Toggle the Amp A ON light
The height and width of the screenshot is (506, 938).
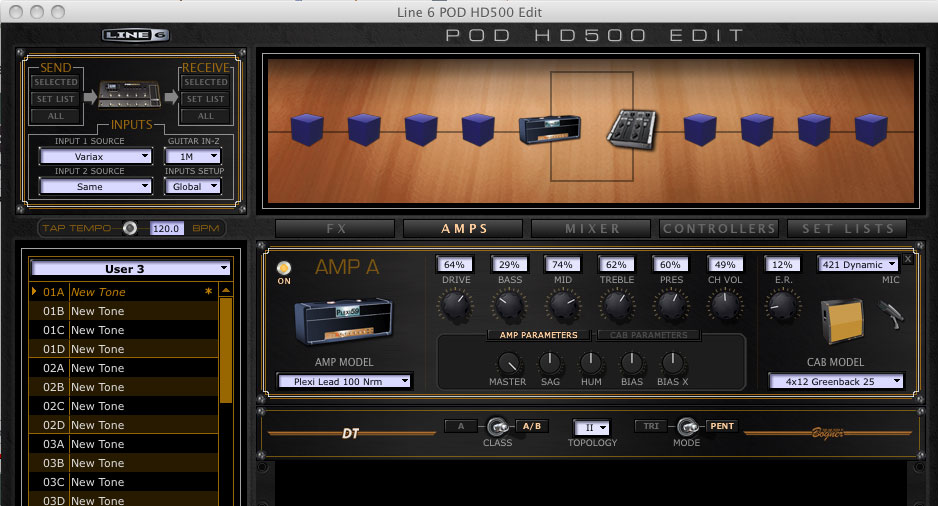point(284,267)
